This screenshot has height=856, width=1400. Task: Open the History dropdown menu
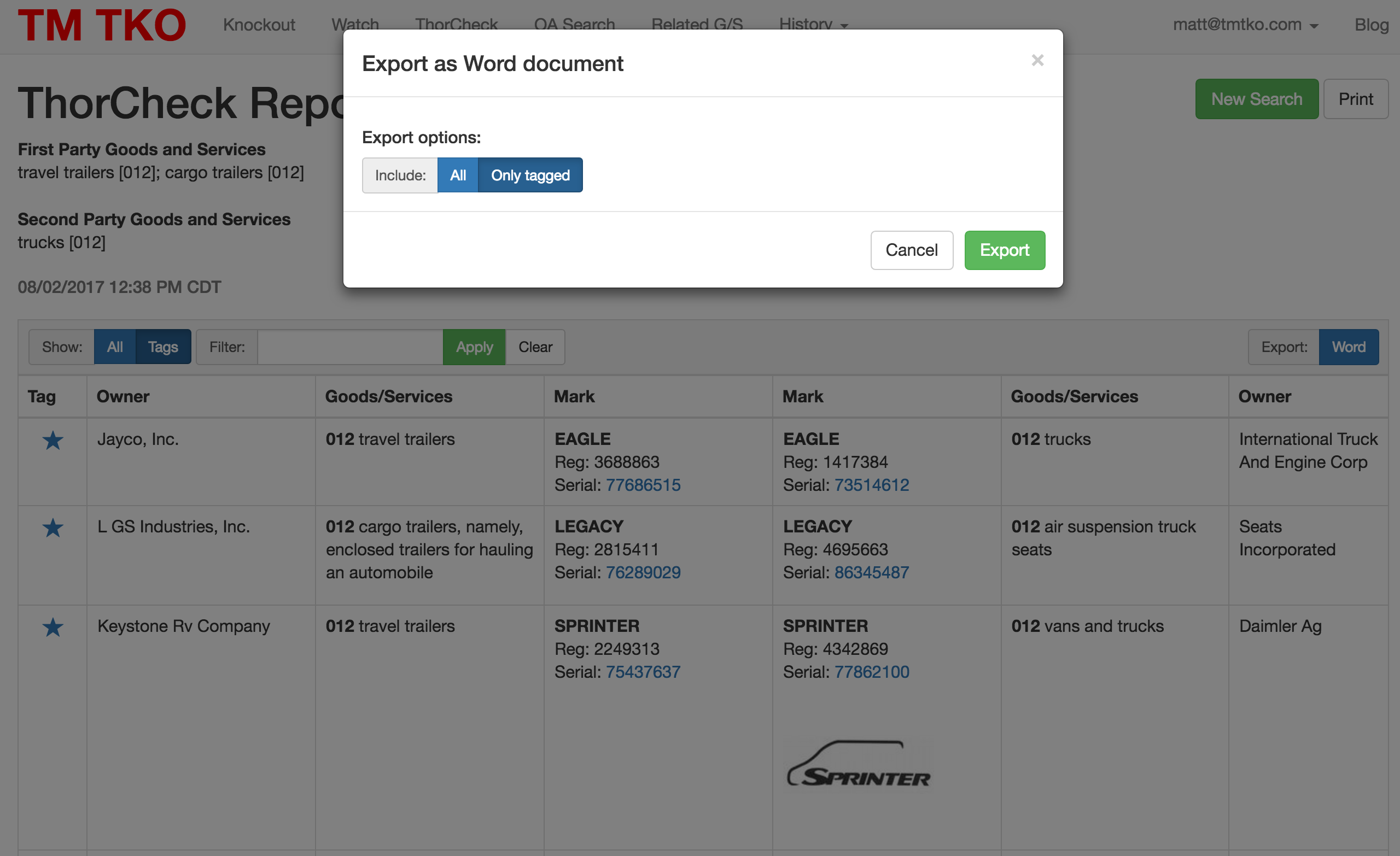point(813,25)
